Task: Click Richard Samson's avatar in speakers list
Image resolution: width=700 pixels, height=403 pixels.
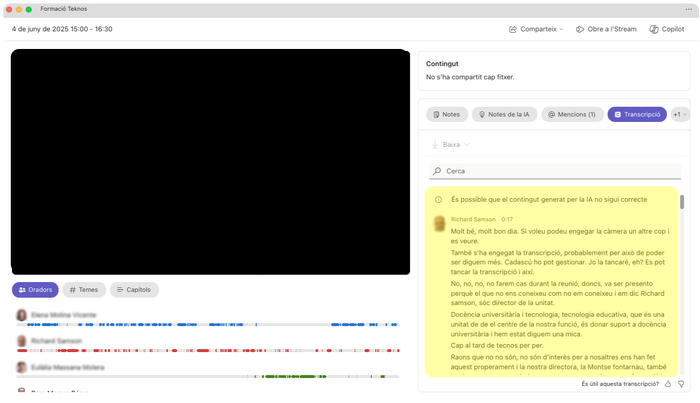Action: click(21, 341)
